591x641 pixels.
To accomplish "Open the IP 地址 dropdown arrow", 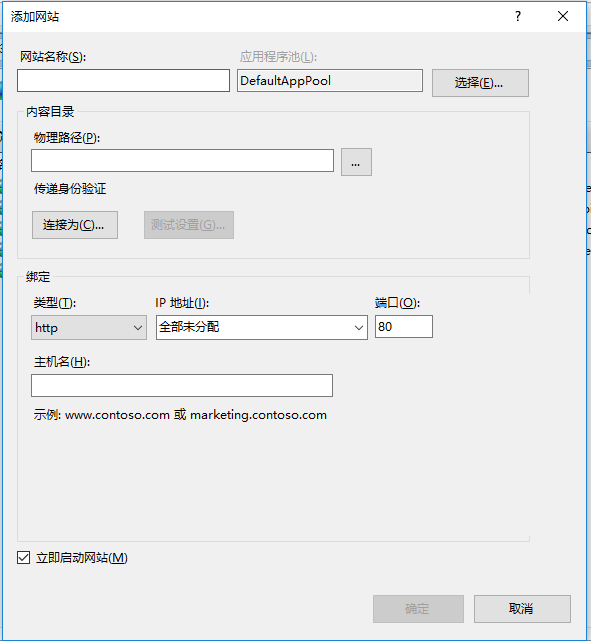I will tap(358, 327).
